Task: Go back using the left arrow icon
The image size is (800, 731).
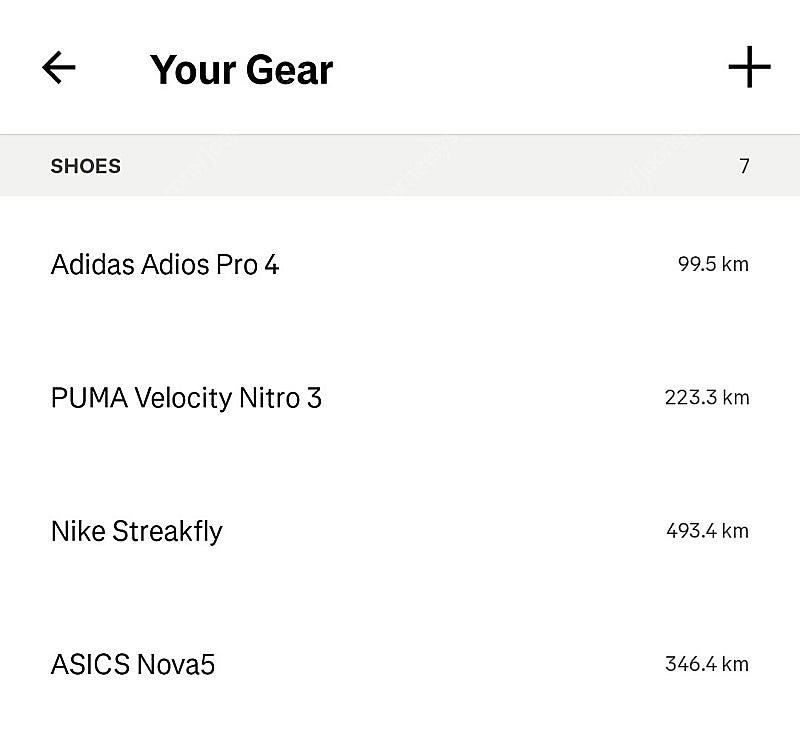Action: click(59, 67)
